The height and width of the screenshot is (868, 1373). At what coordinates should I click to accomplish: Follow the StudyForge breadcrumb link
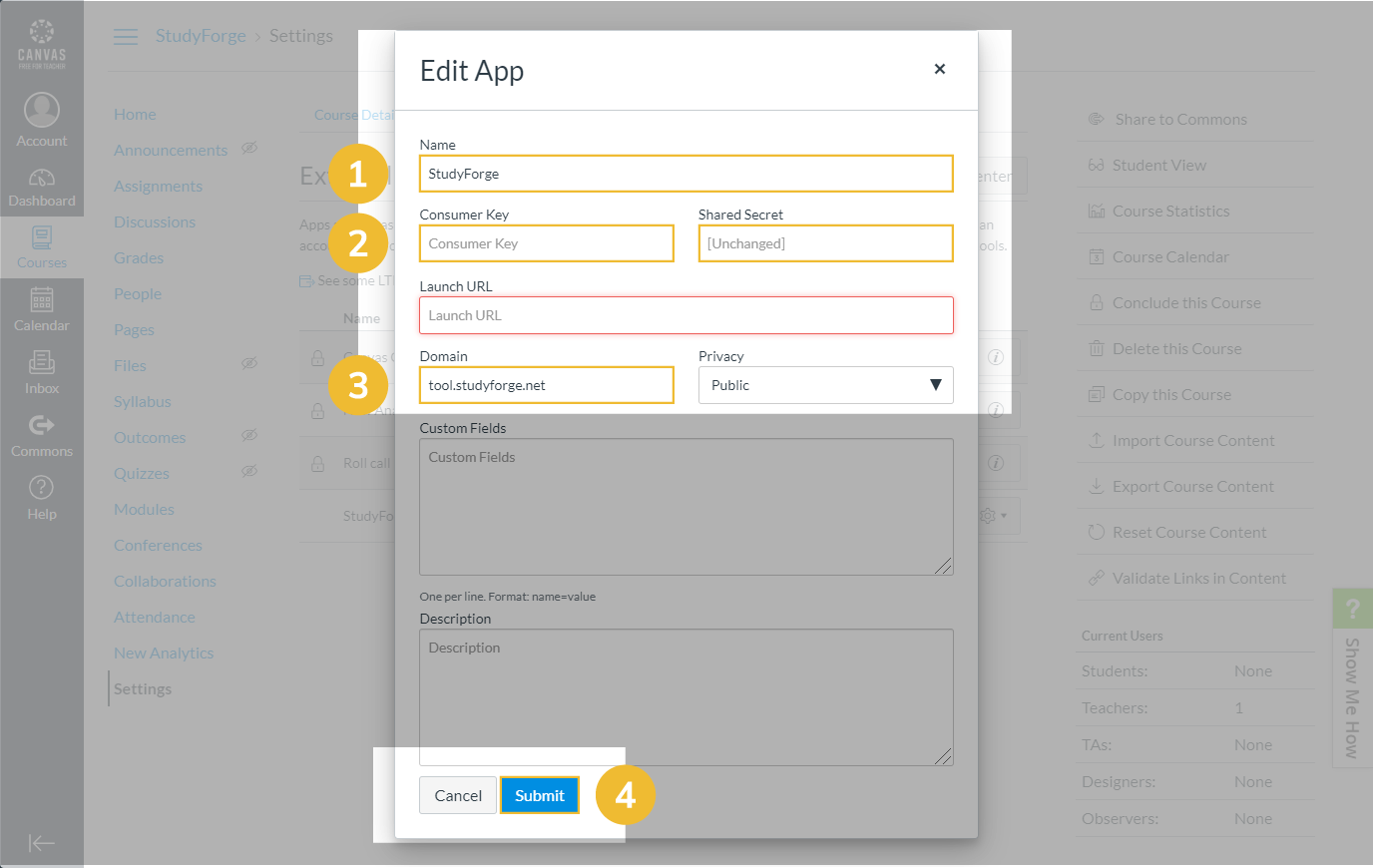[x=201, y=36]
